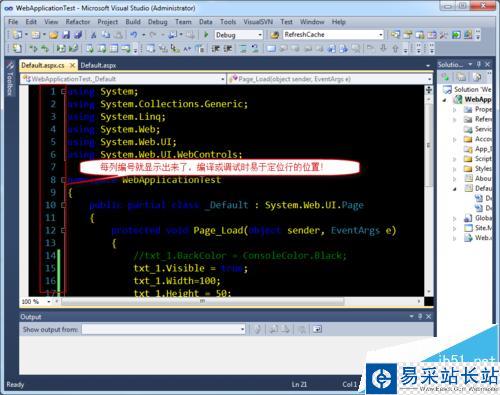
Task: Click the editor vertical scrollbar thumb
Action: pos(429,145)
